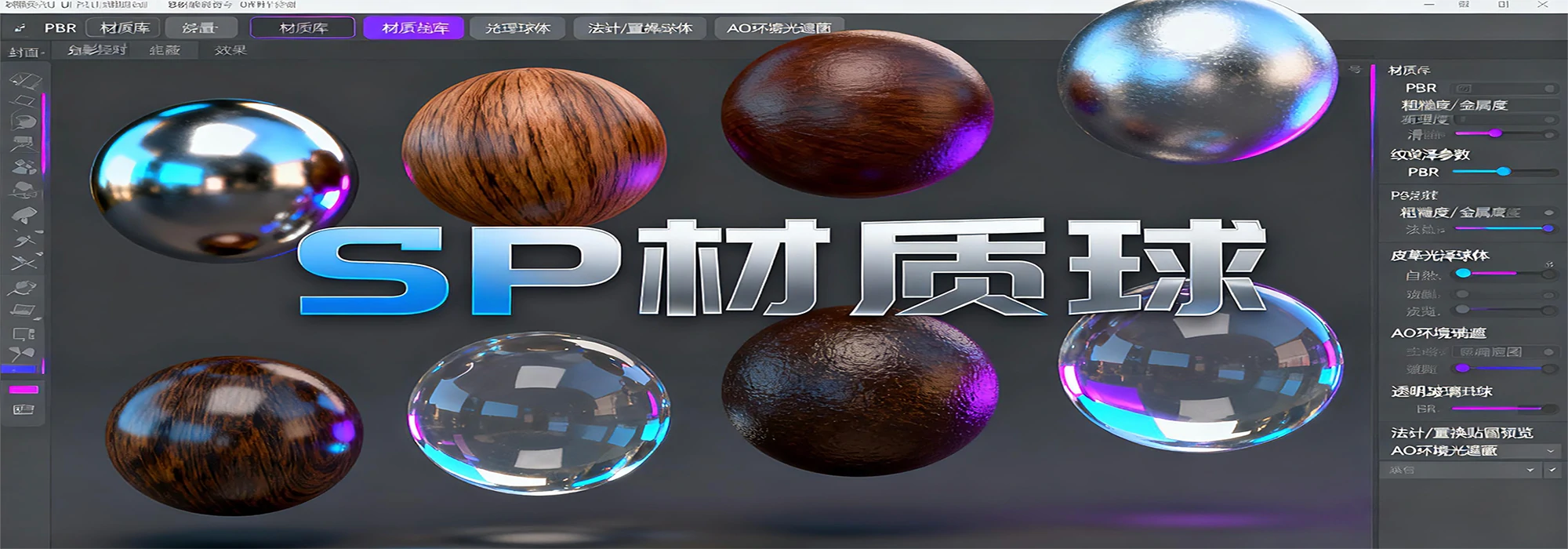Click the small checkmark dropdown button at bottom right
This screenshot has width=1568, height=549.
point(1552,470)
